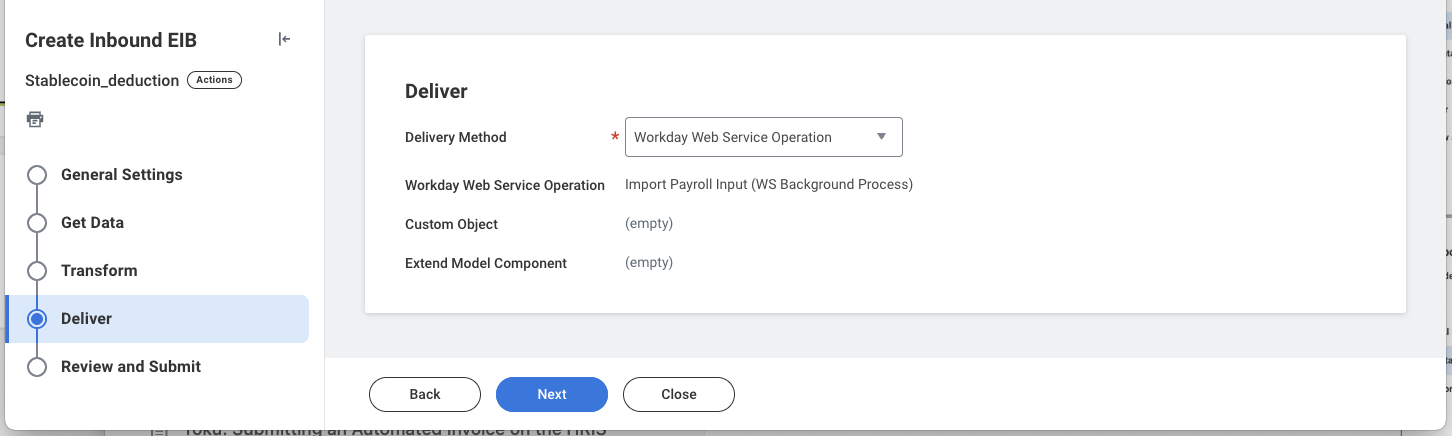The height and width of the screenshot is (436, 1452).
Task: Click the Delivery Method dropdown arrow
Action: click(881, 137)
